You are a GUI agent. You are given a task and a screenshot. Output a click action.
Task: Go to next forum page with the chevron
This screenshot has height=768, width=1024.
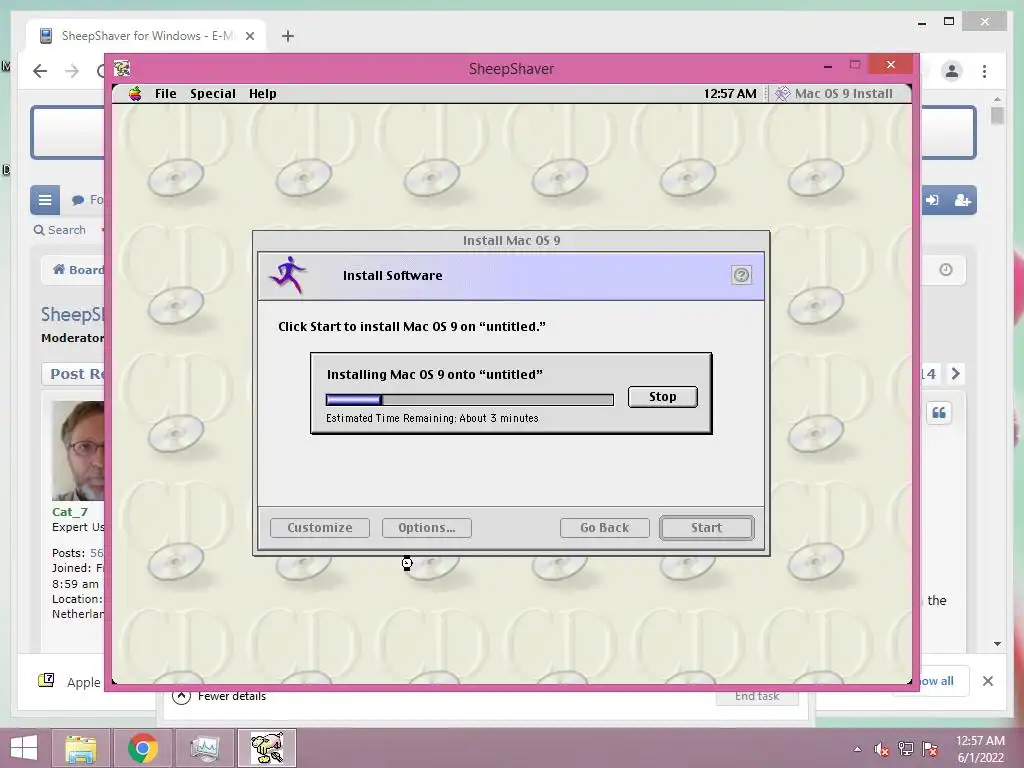[955, 374]
